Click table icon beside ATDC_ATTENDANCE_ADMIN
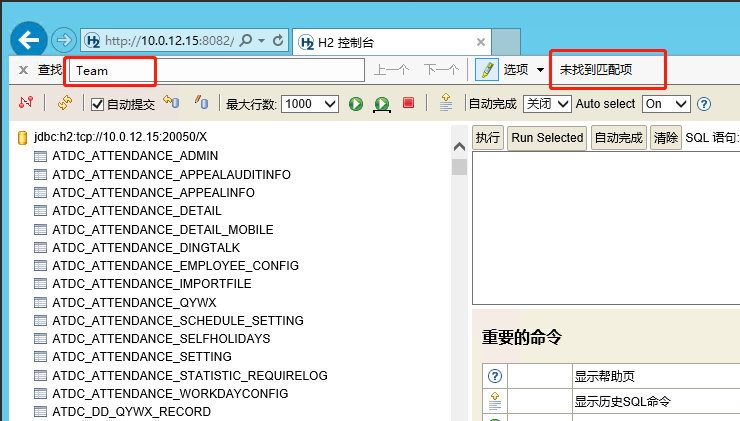740x421 pixels. click(x=41, y=156)
